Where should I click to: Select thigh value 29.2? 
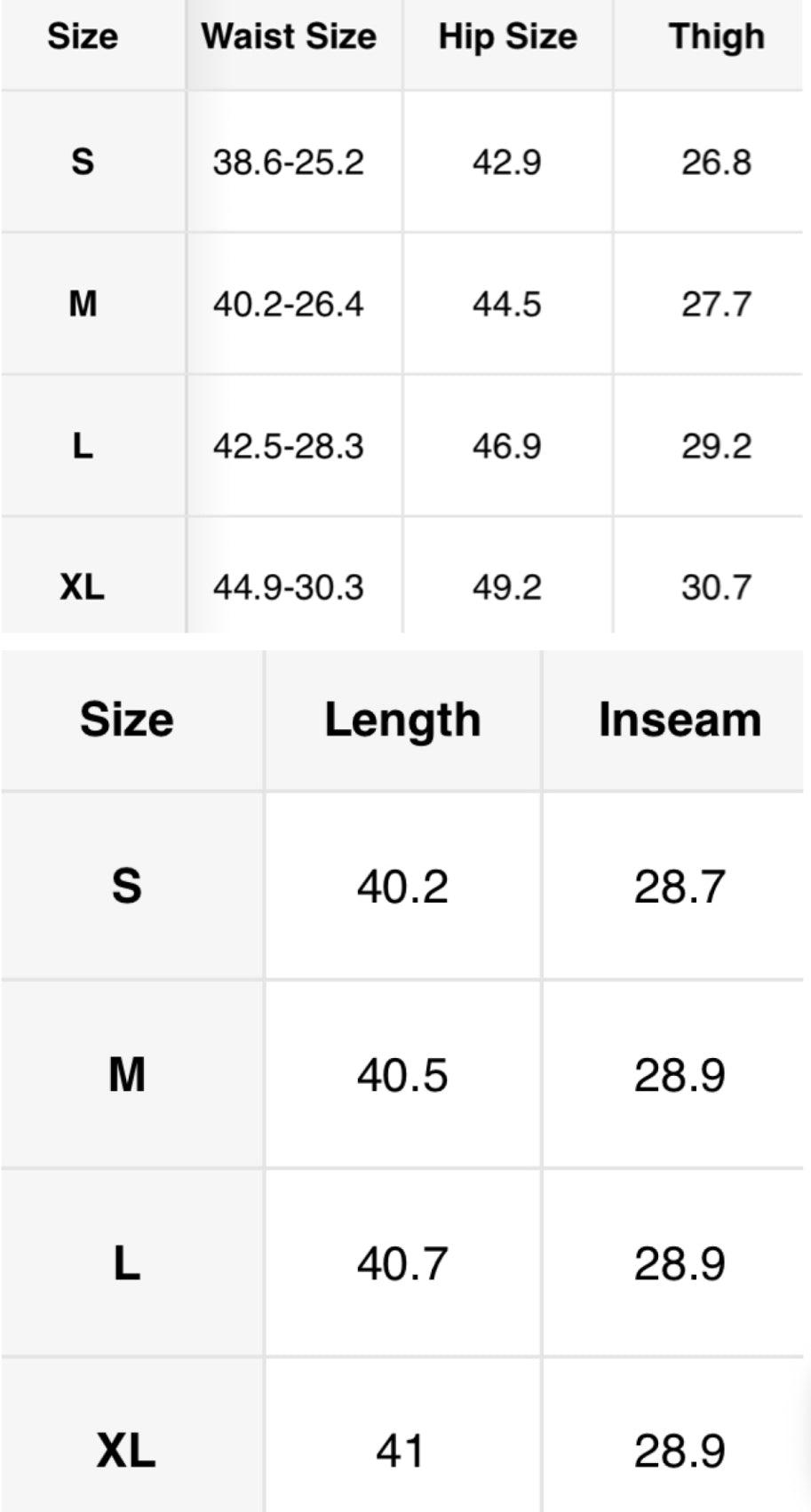pyautogui.click(x=716, y=446)
